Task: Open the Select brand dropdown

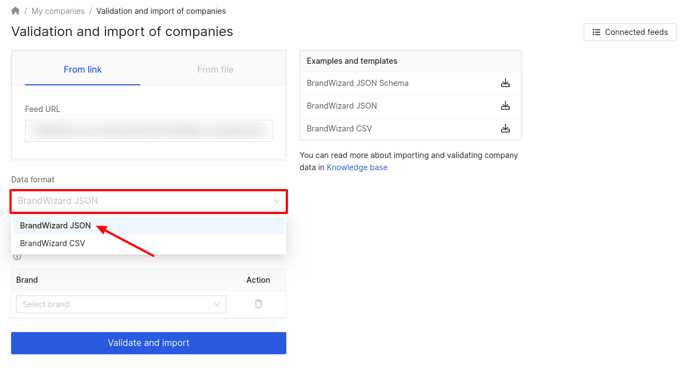Action: tap(121, 304)
